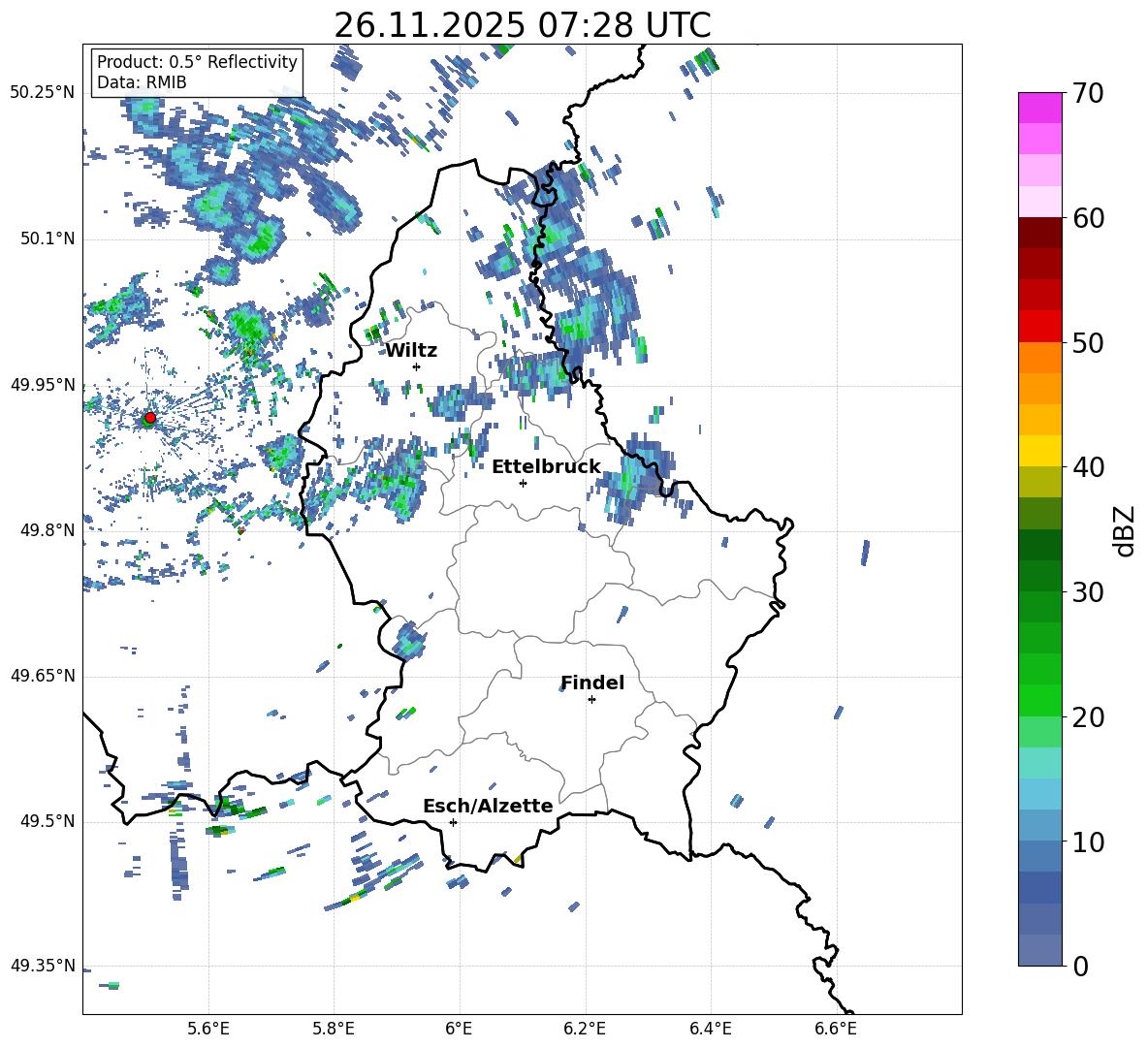
Task: Click the 49.95°N latitude label
Action: point(43,385)
